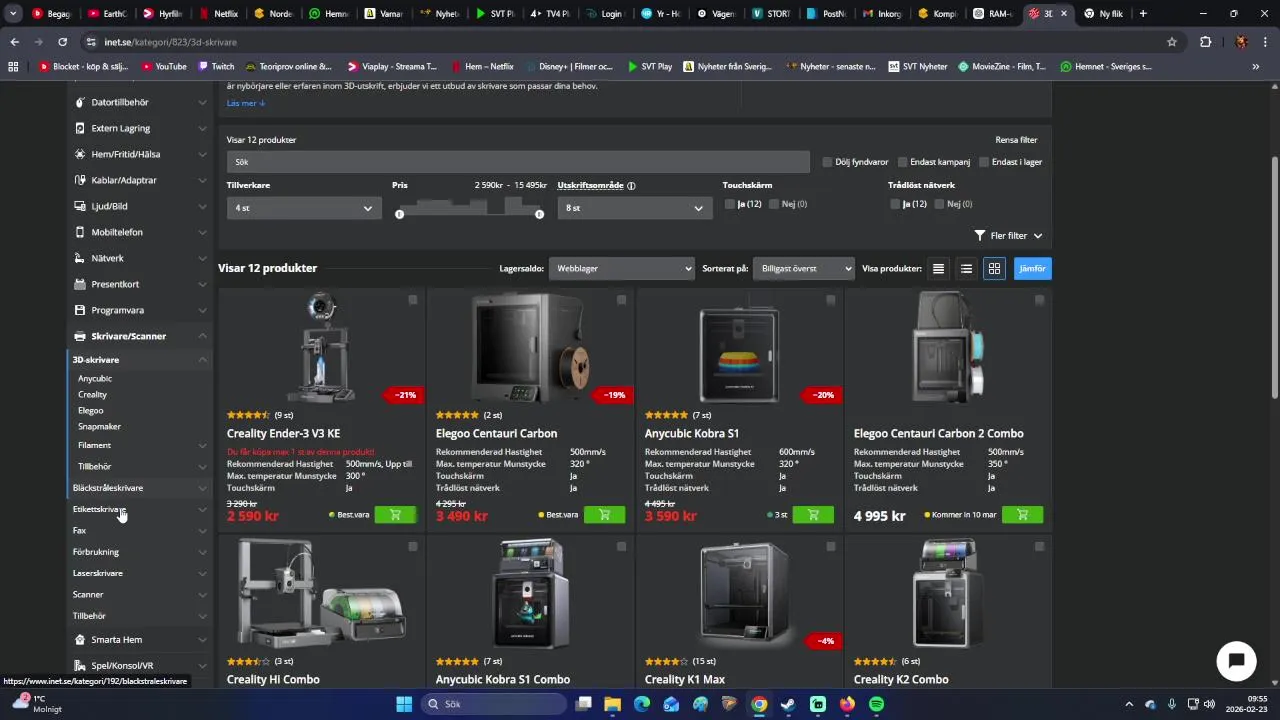Open the Utskriftsområde 8 st dropdown
Screen dimensions: 1280x720
click(634, 208)
